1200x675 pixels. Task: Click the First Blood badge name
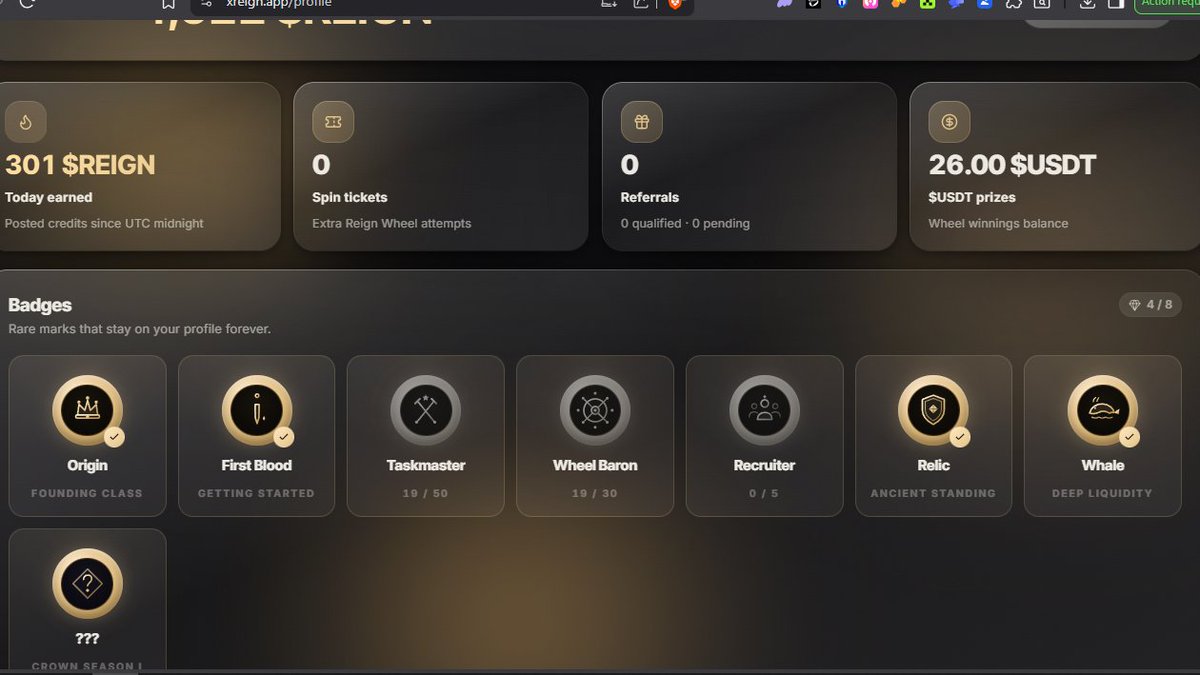[x=257, y=465]
